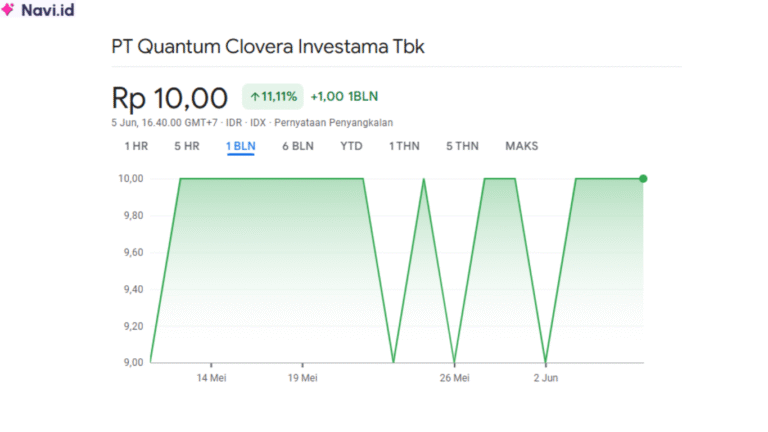Click the 10,00 y-axis label

pyautogui.click(x=131, y=179)
